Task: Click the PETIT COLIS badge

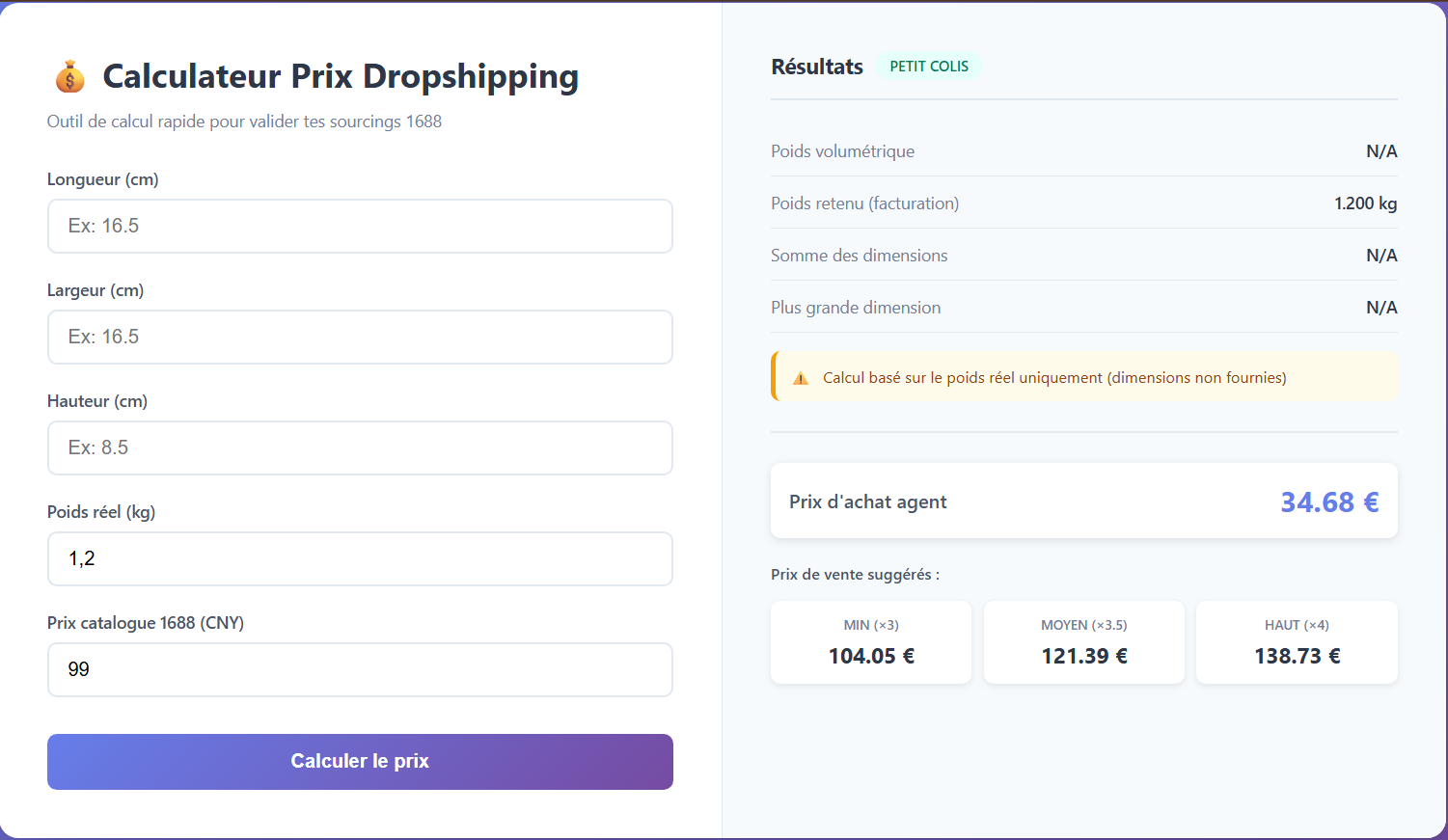Action: (929, 67)
